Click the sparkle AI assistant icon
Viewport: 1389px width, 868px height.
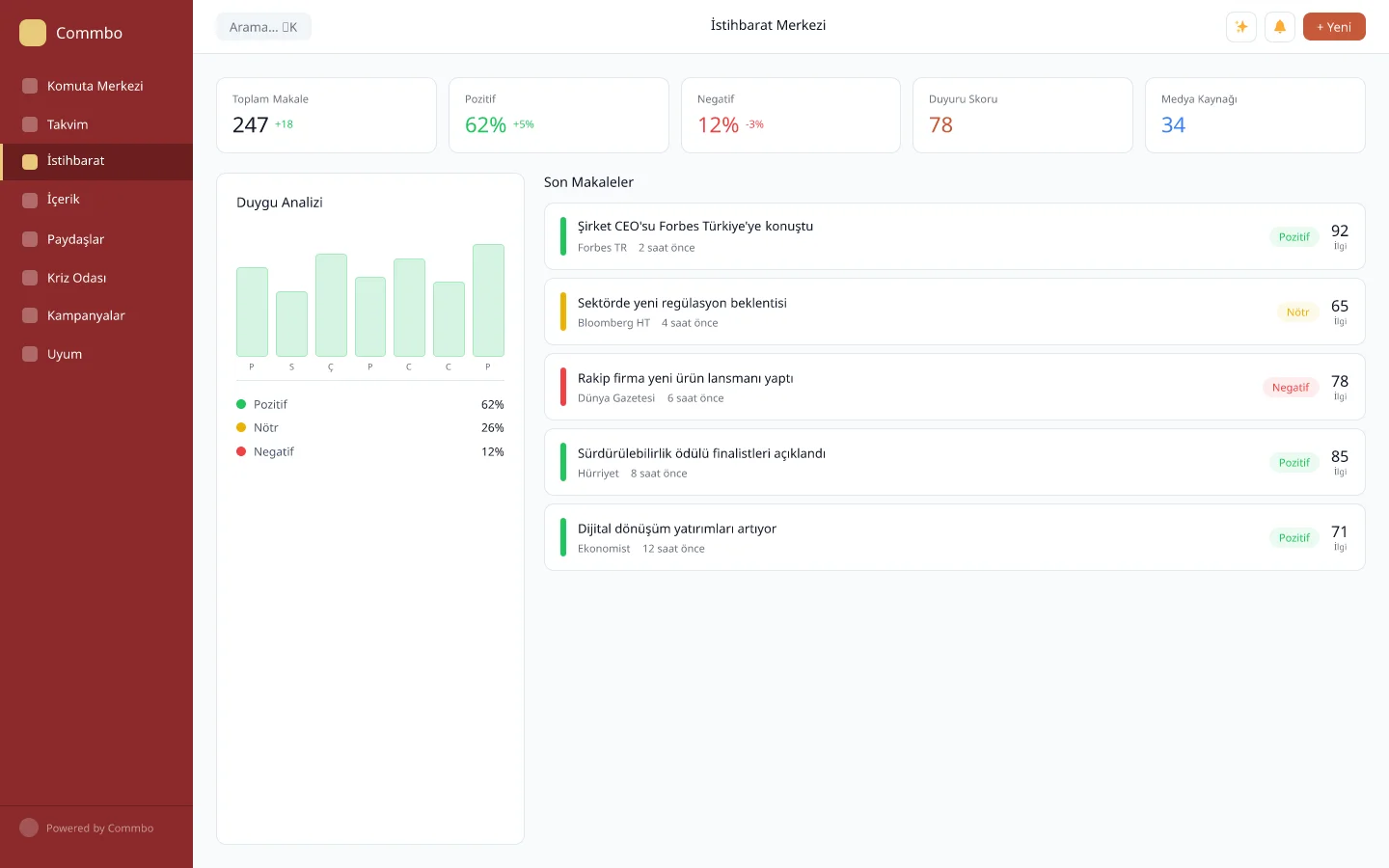tap(1241, 27)
